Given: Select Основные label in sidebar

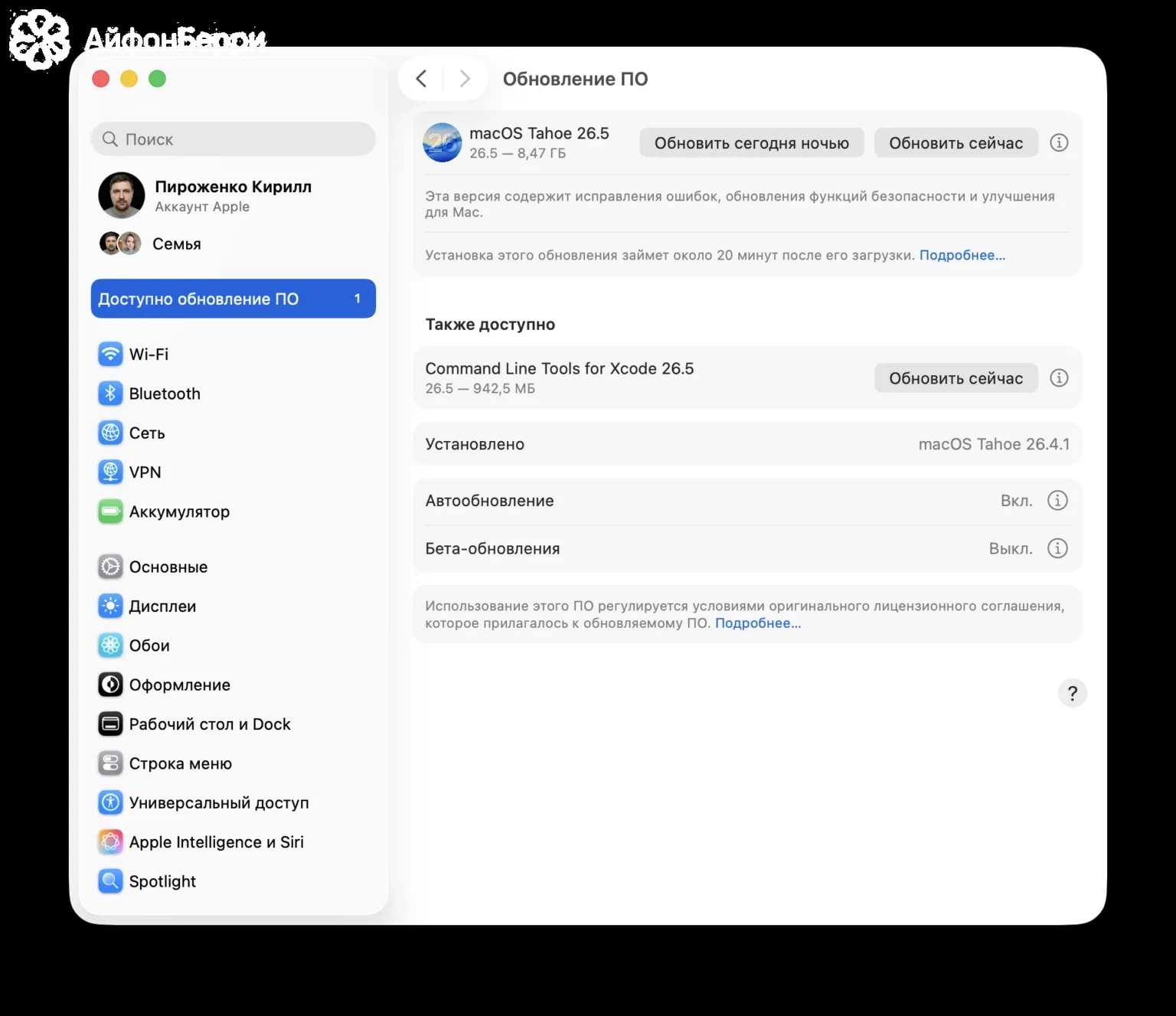Looking at the screenshot, I should click(168, 567).
